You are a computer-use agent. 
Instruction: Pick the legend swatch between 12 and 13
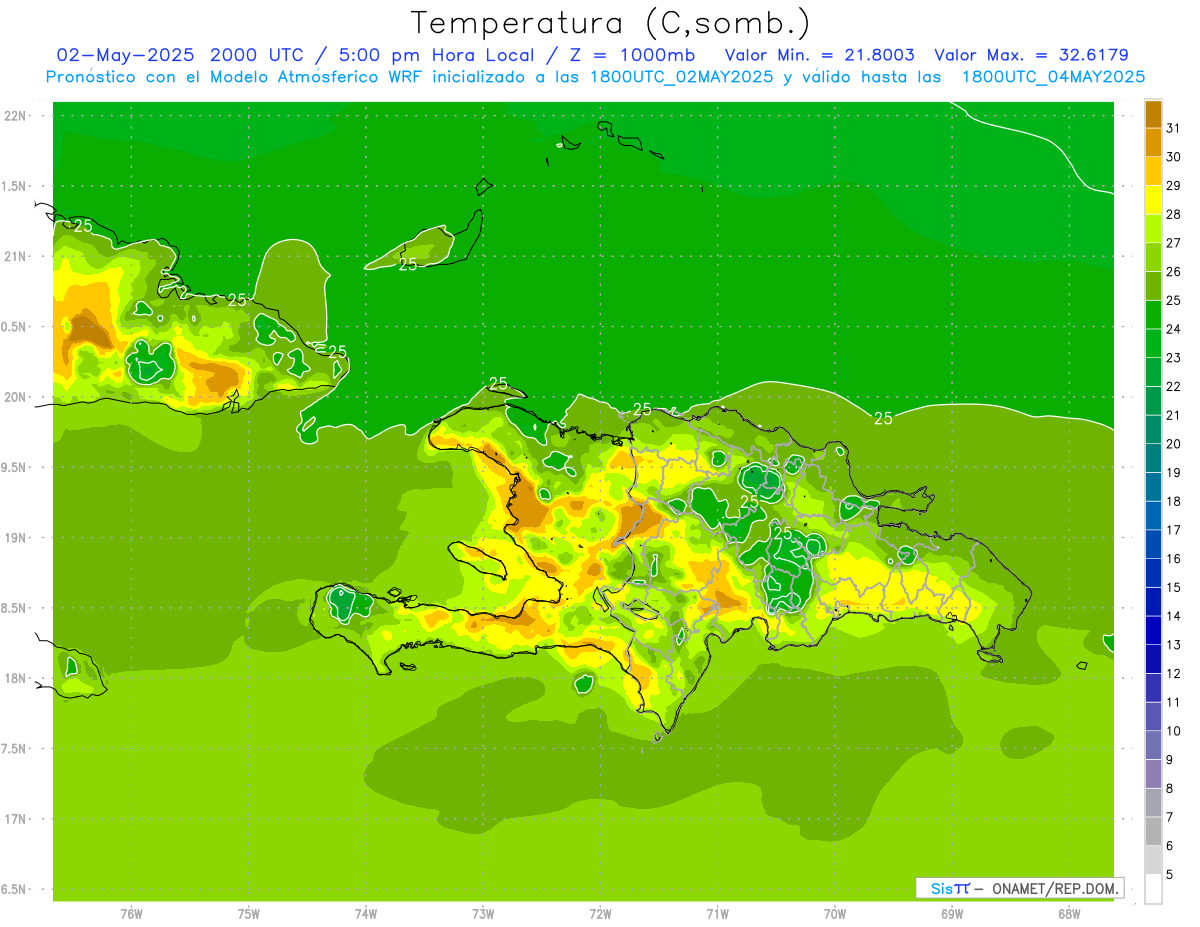click(1153, 659)
